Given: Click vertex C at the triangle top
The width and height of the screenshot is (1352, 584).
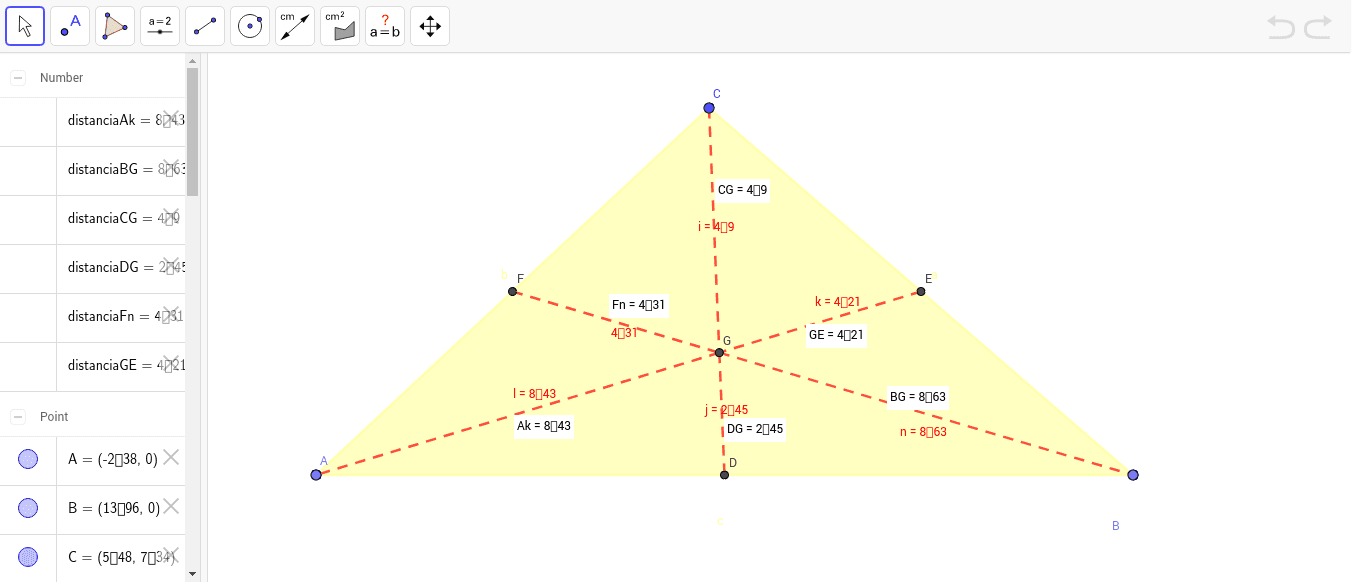Looking at the screenshot, I should pyautogui.click(x=709, y=108).
